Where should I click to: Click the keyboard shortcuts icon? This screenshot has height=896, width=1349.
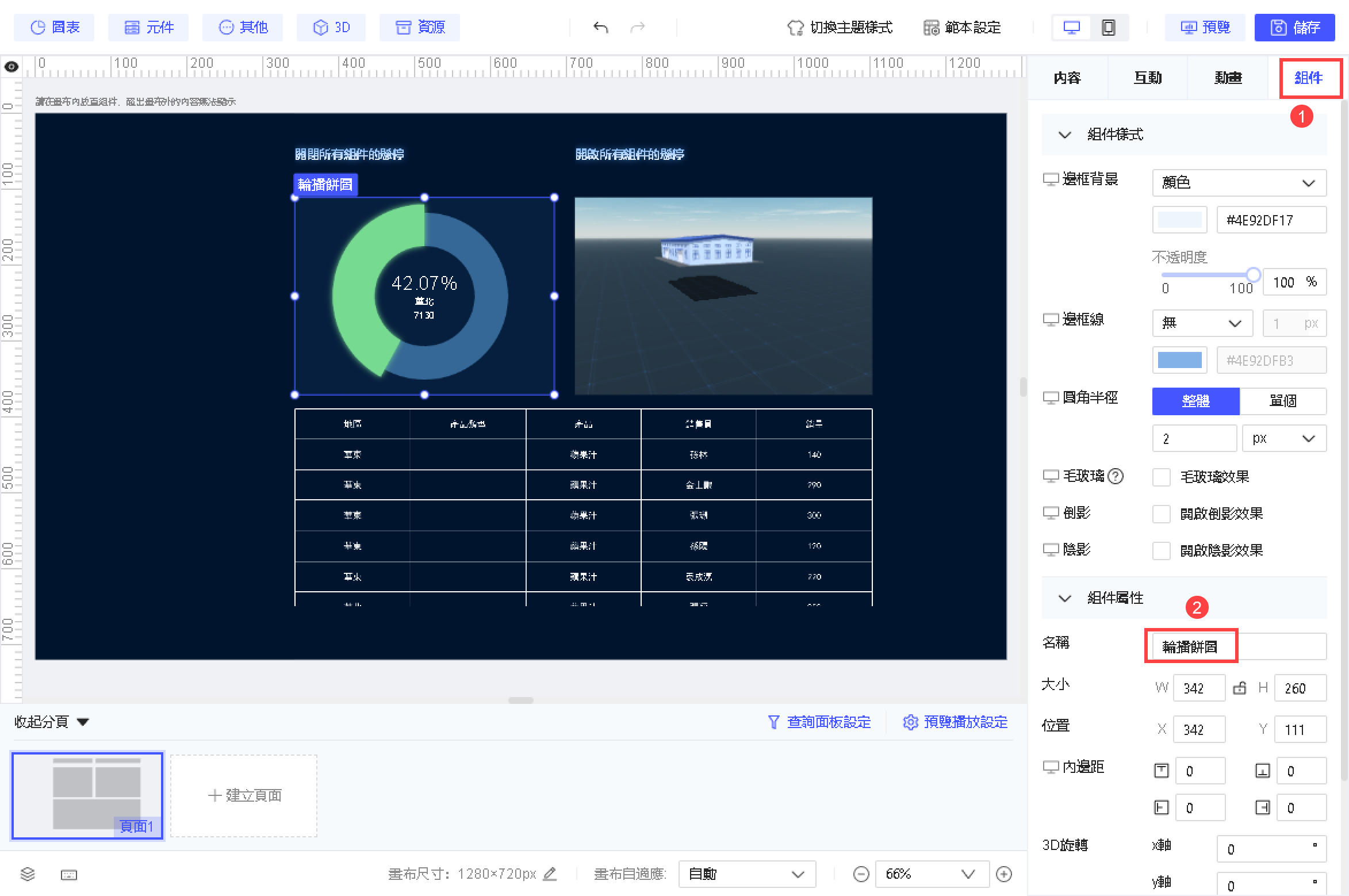68,875
